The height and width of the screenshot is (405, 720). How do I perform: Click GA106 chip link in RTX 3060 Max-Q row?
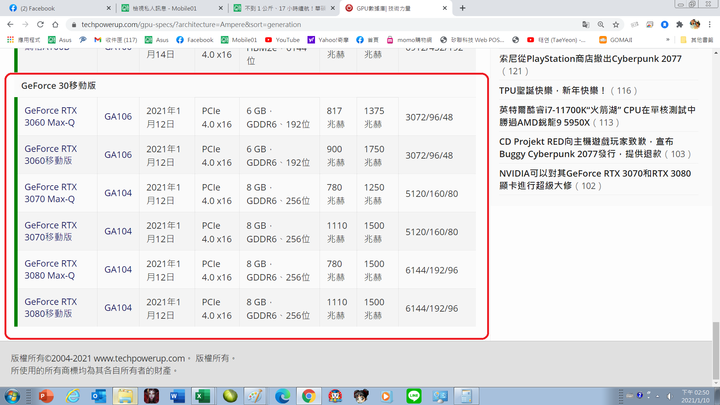coord(118,117)
